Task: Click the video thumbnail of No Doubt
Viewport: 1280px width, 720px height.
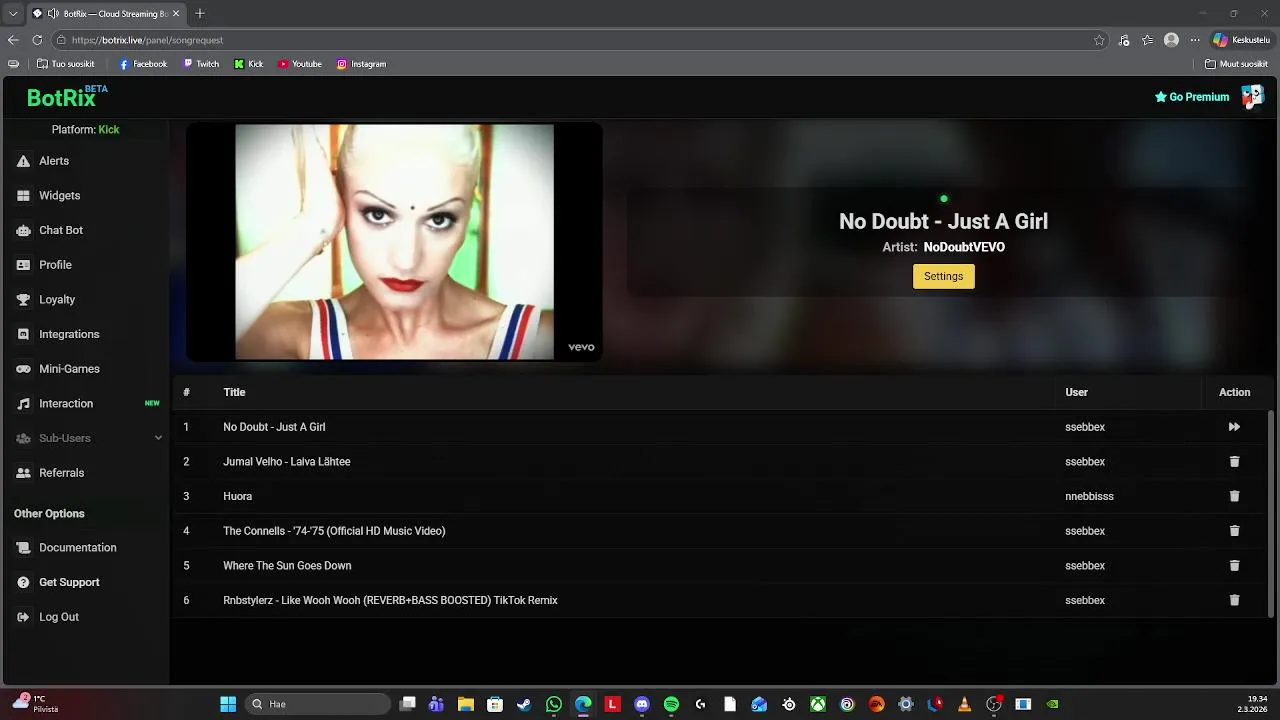Action: tap(394, 241)
